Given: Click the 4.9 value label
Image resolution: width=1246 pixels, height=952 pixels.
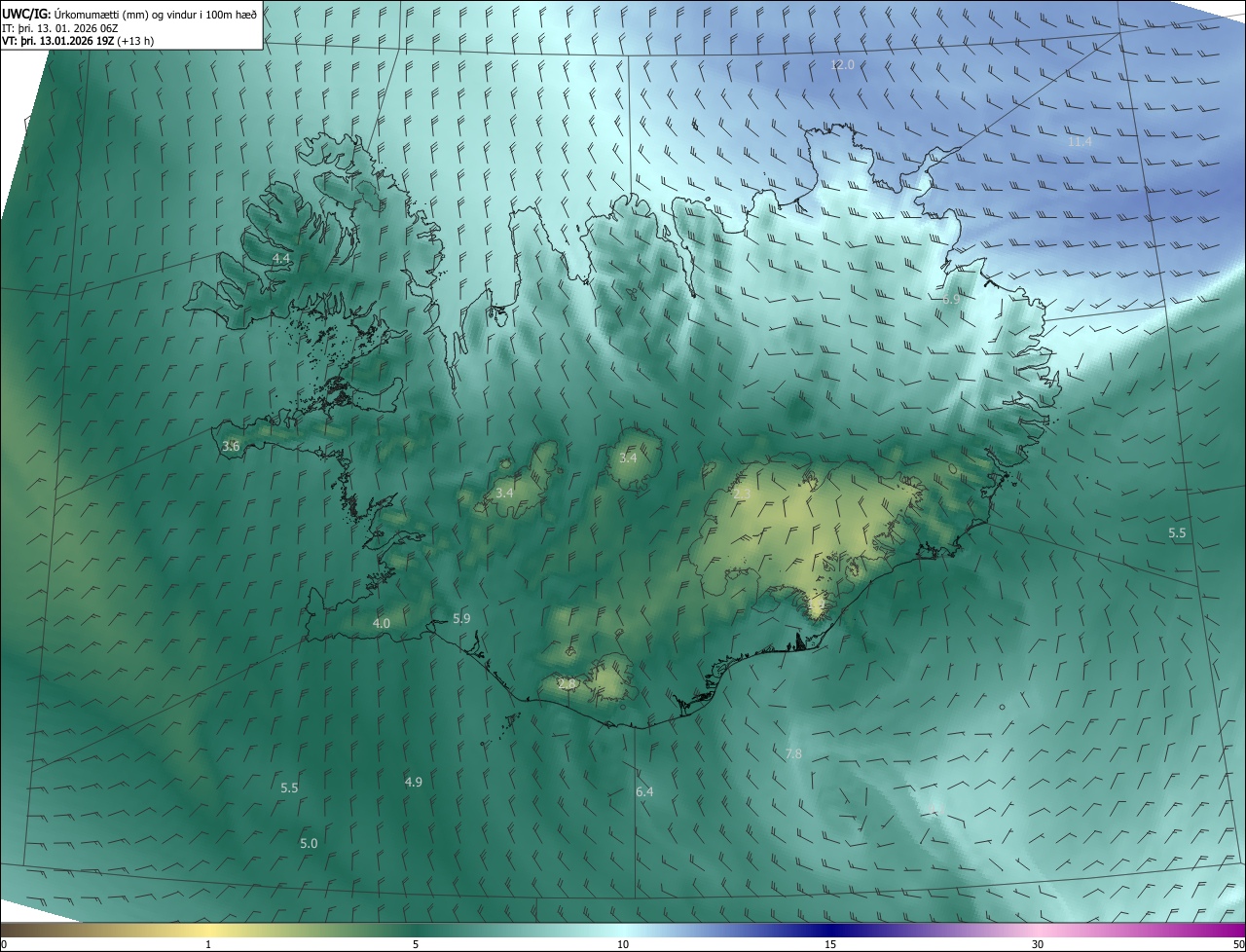Looking at the screenshot, I should [413, 782].
